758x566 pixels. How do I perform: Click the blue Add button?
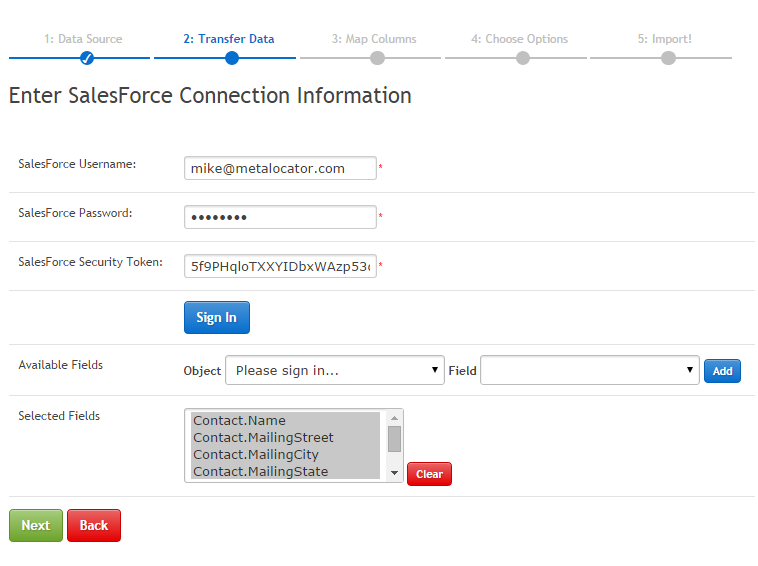click(722, 371)
